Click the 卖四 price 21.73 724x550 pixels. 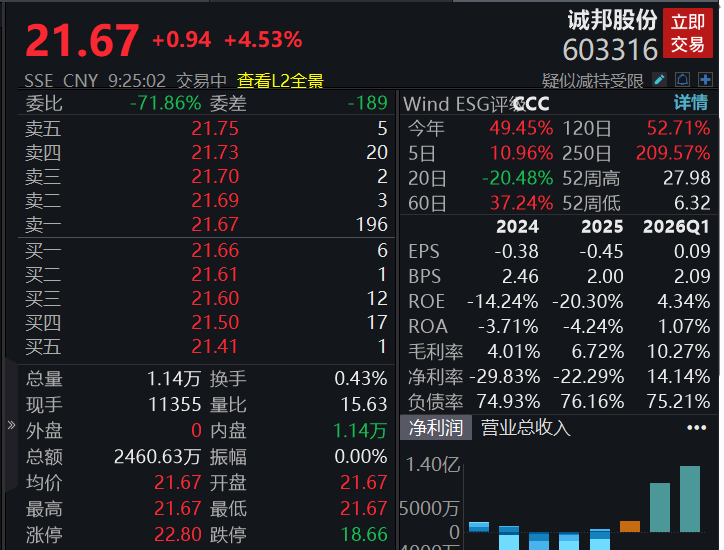coord(215,152)
